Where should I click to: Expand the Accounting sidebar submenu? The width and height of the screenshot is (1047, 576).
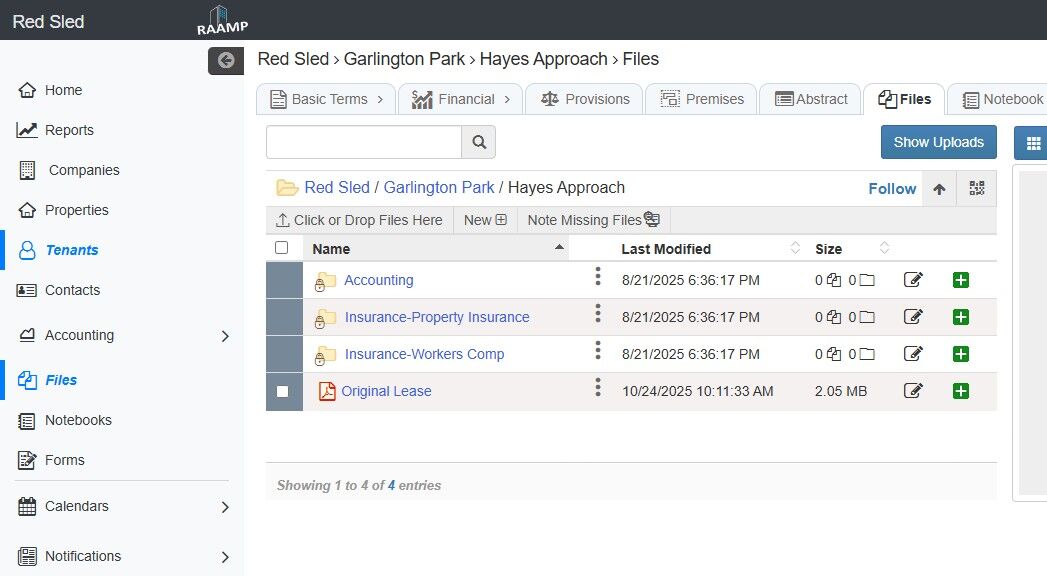225,336
